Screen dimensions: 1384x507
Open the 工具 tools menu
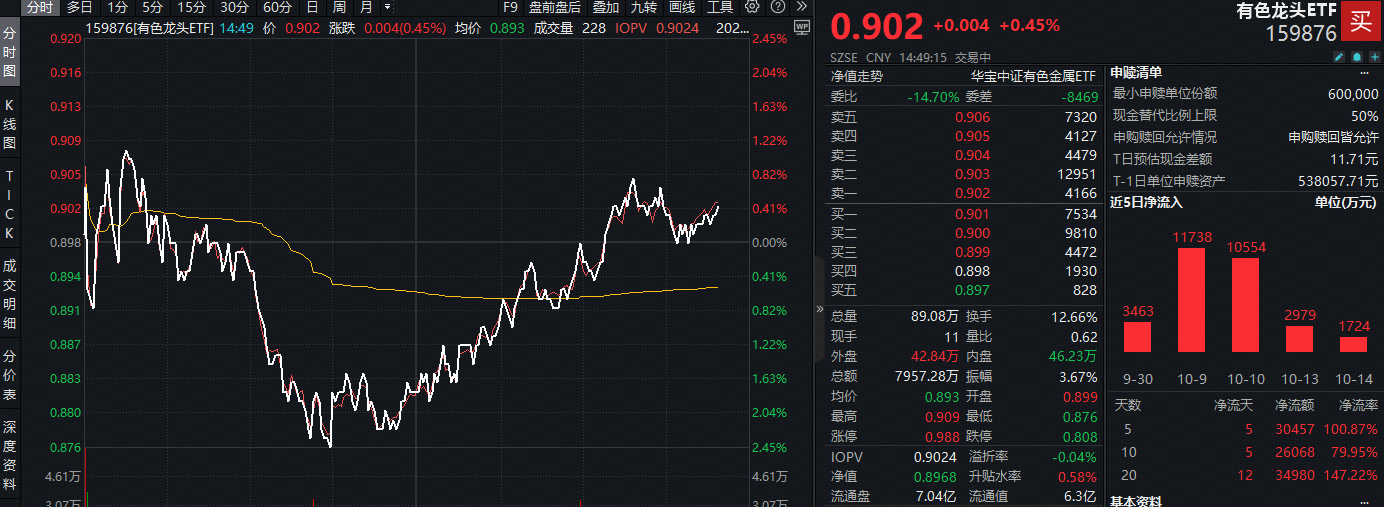tap(719, 7)
